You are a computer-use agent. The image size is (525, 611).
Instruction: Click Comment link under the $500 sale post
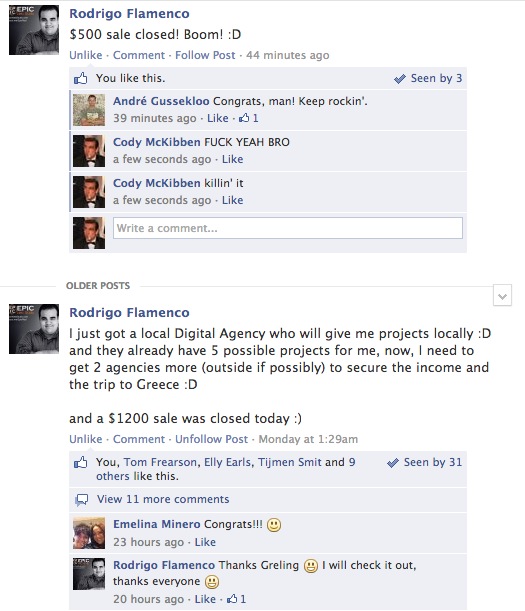point(139,55)
